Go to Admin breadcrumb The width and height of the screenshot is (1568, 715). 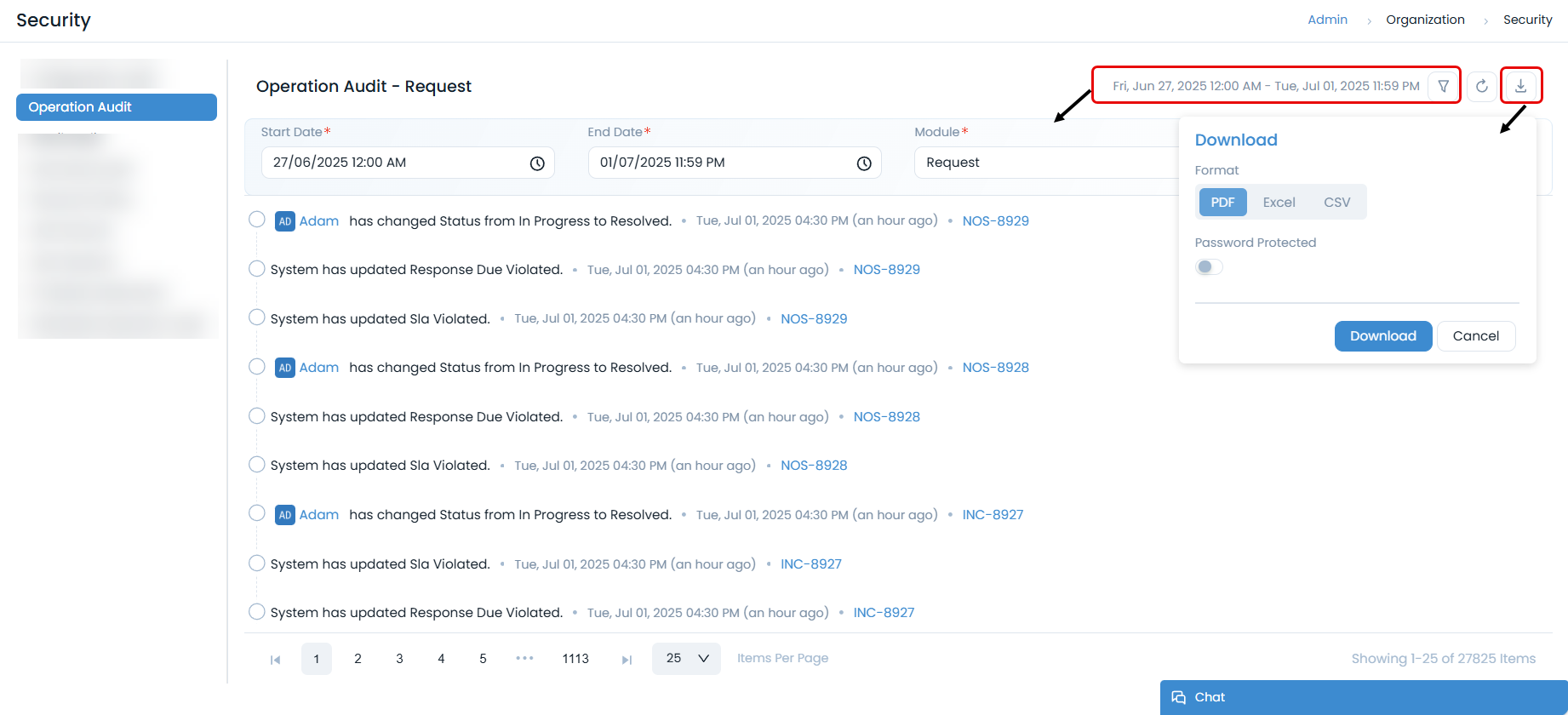(1327, 20)
